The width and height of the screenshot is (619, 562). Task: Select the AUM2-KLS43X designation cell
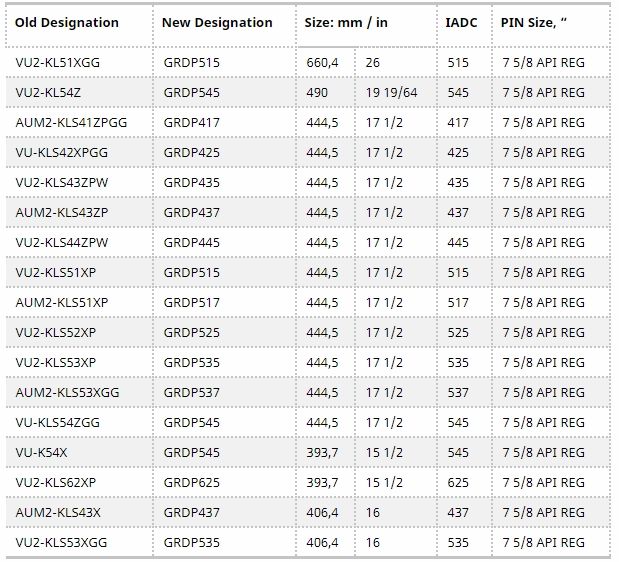pos(58,512)
